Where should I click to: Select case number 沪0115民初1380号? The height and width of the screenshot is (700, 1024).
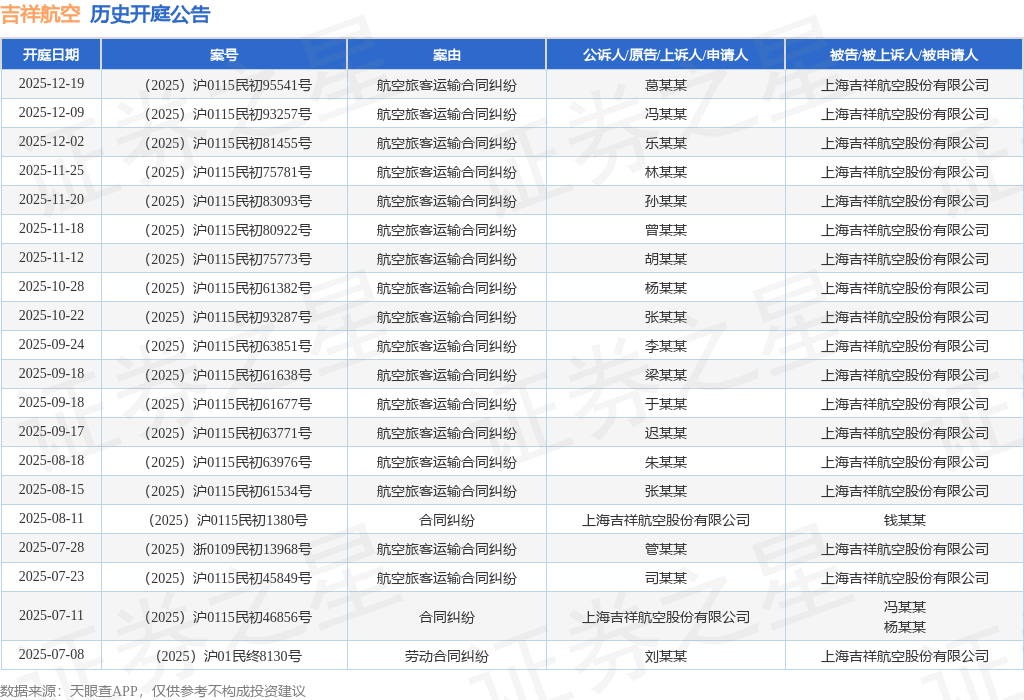point(228,520)
